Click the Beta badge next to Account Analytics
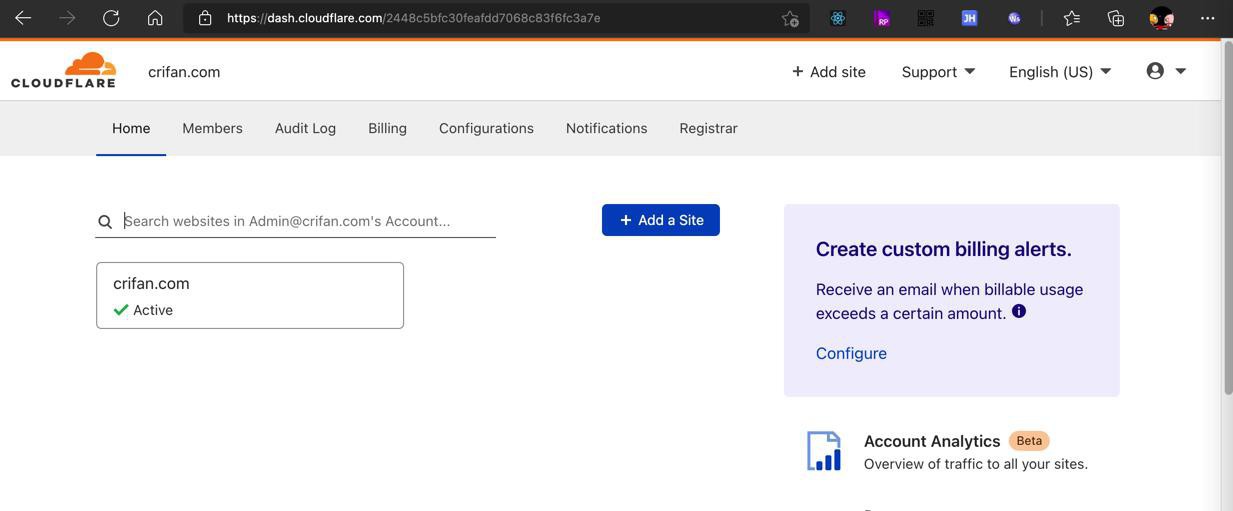 pos(1029,441)
